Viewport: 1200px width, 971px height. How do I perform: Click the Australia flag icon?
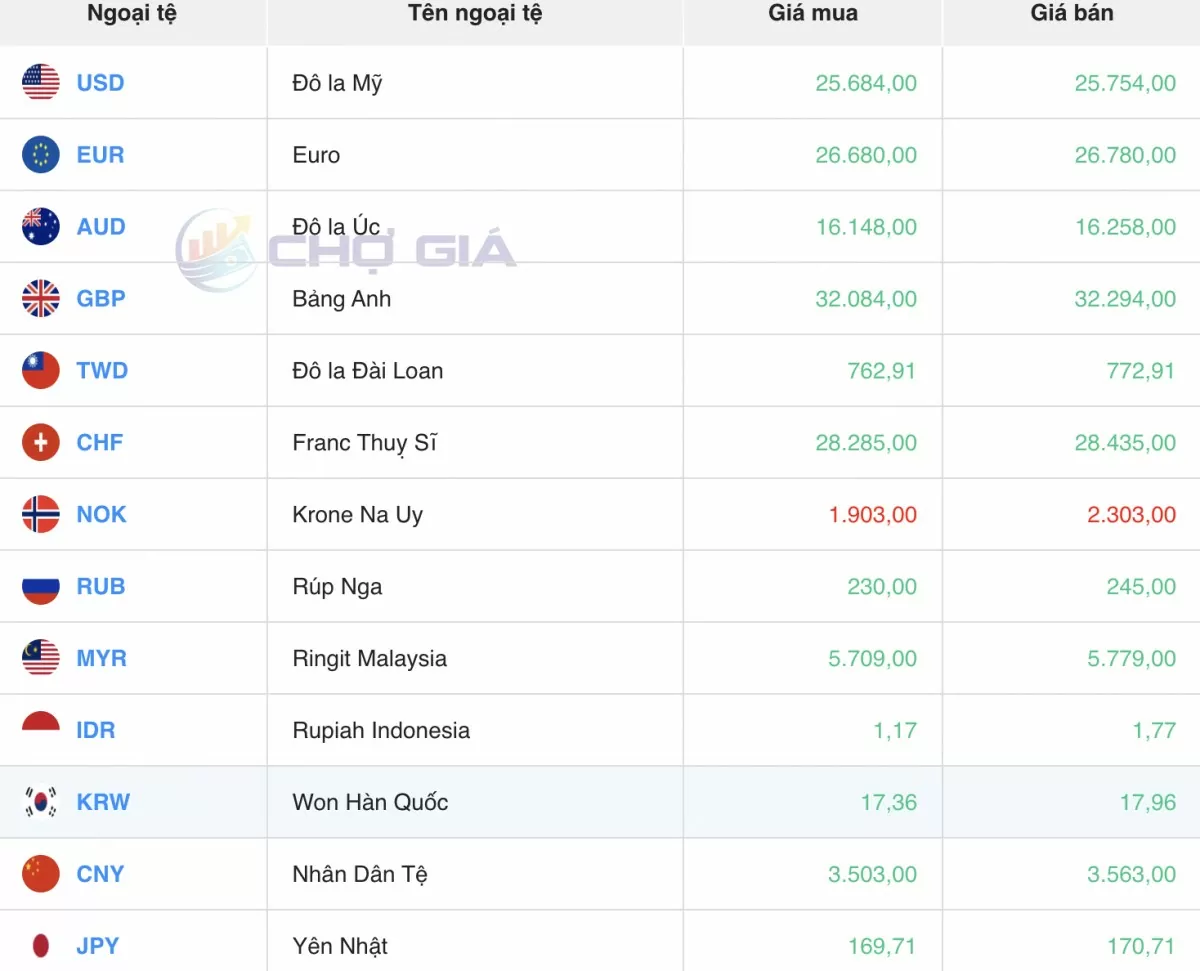[x=41, y=227]
